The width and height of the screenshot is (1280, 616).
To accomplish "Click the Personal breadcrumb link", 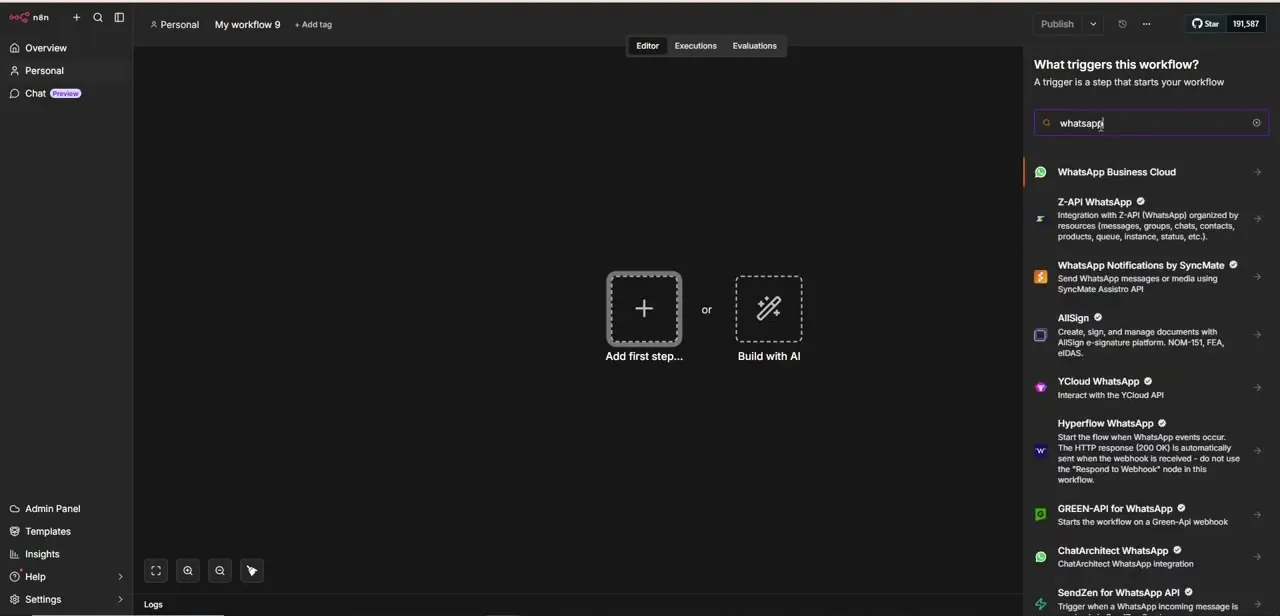I will pos(174,24).
